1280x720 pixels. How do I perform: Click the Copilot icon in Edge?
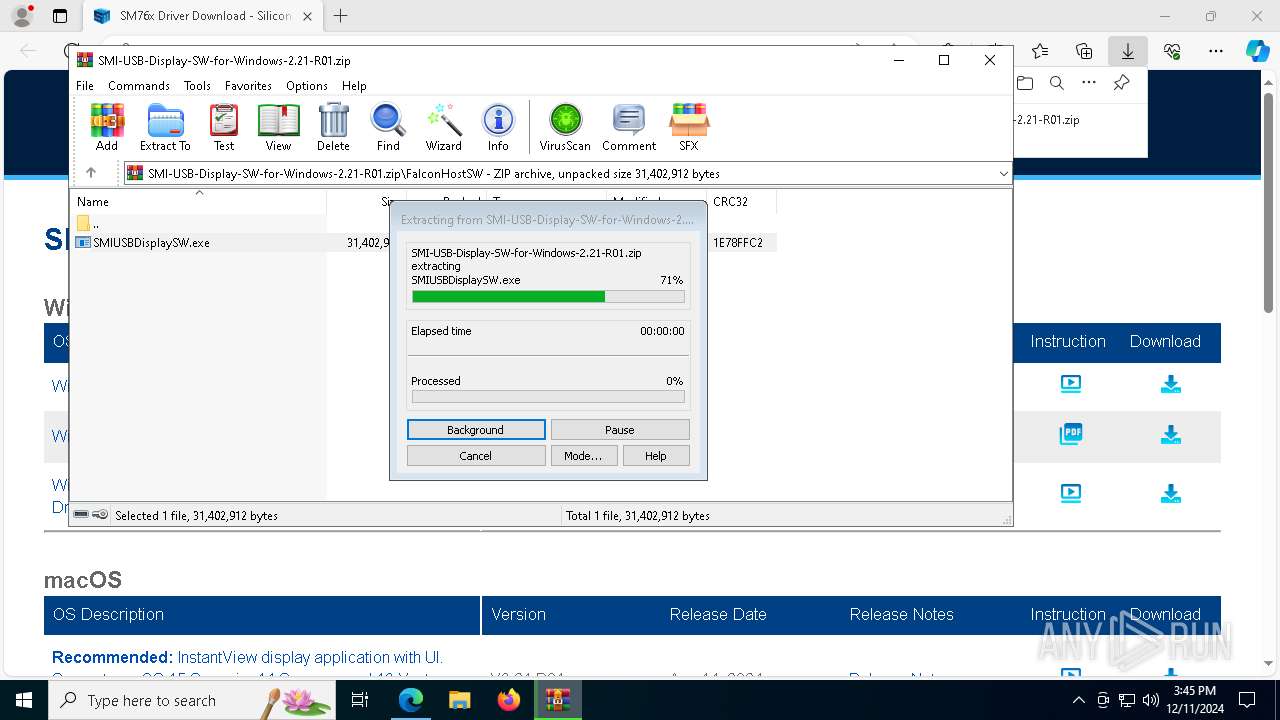[1257, 50]
